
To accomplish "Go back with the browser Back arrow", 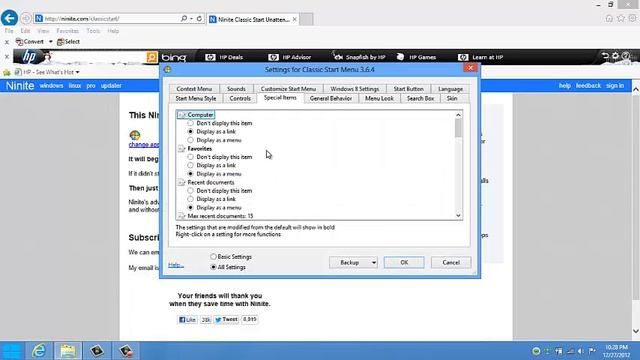I will [9, 18].
